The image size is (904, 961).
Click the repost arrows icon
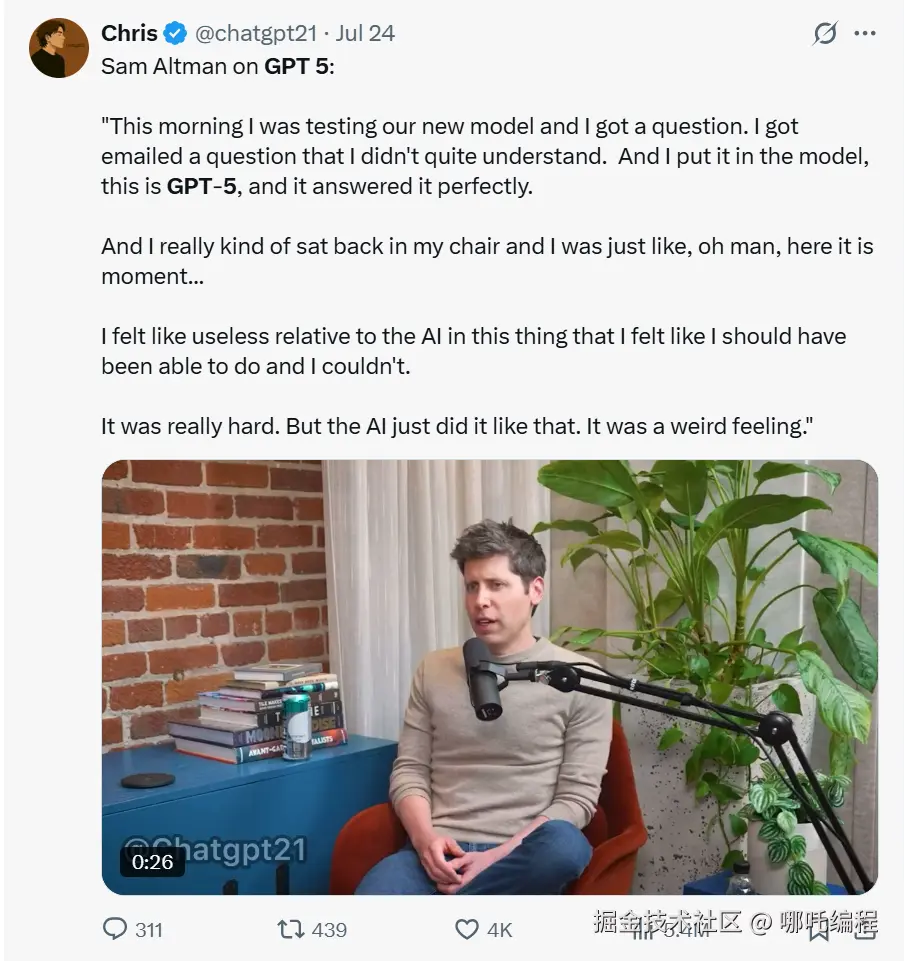click(290, 929)
